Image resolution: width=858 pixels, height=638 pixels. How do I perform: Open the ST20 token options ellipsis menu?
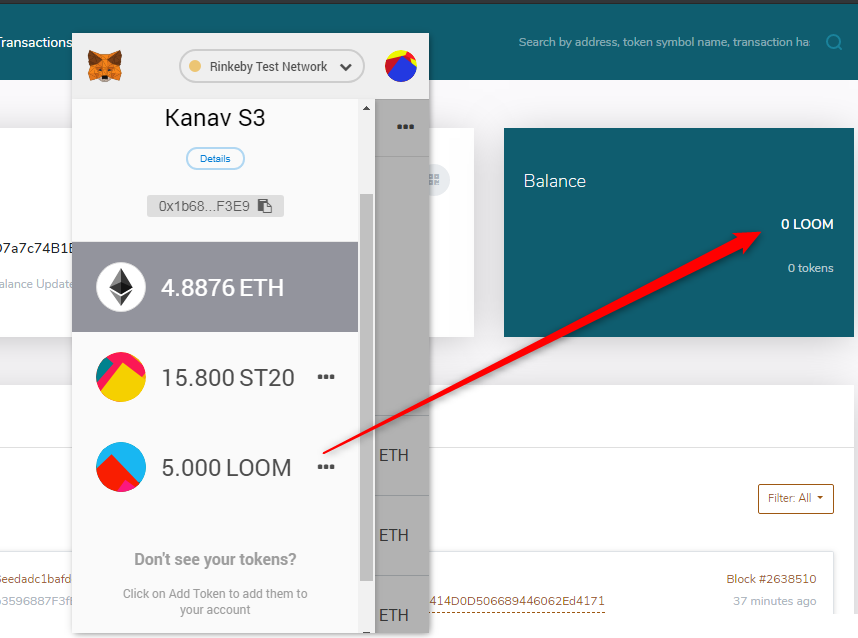click(325, 377)
